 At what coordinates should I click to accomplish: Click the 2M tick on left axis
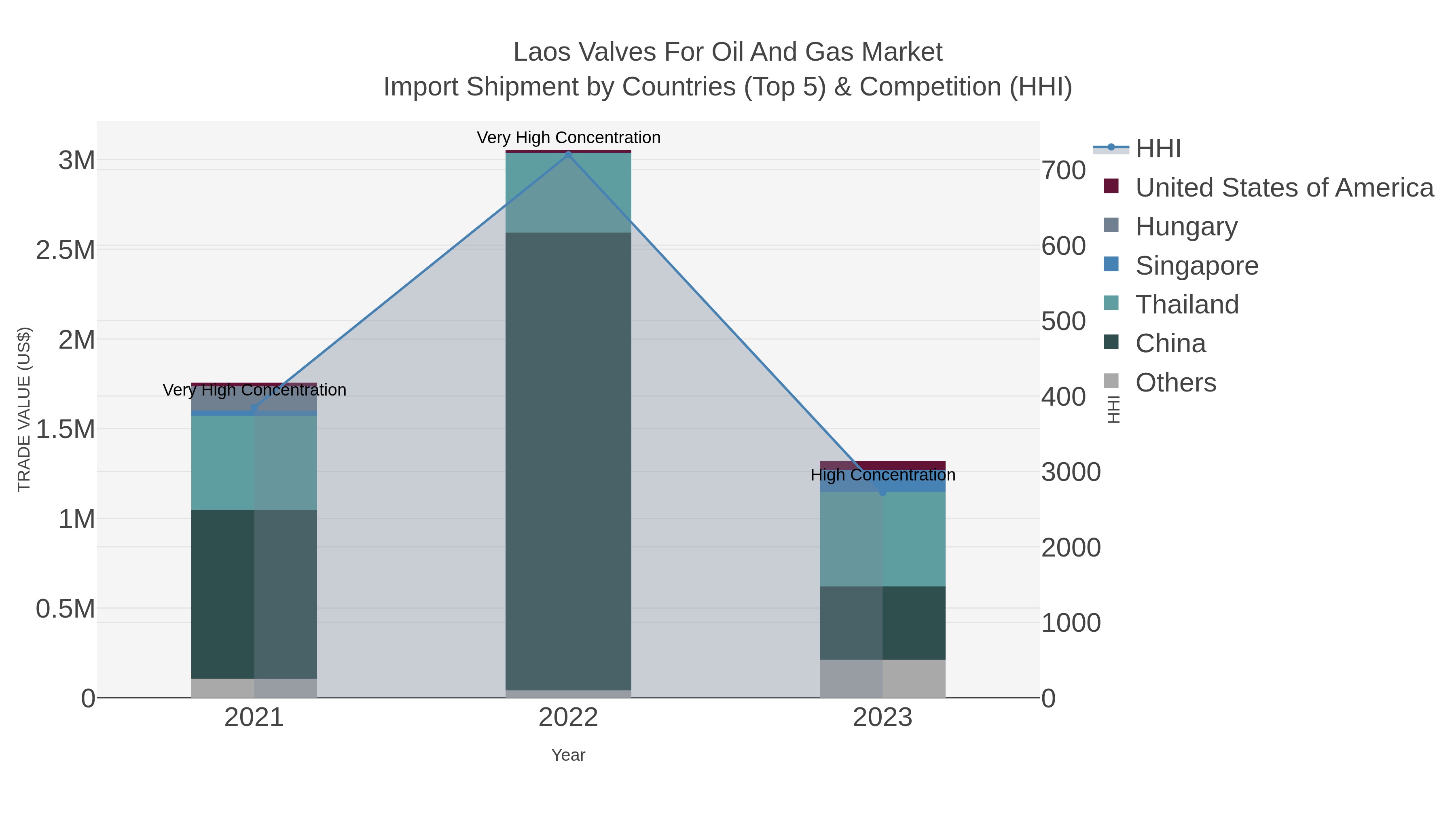pos(77,340)
